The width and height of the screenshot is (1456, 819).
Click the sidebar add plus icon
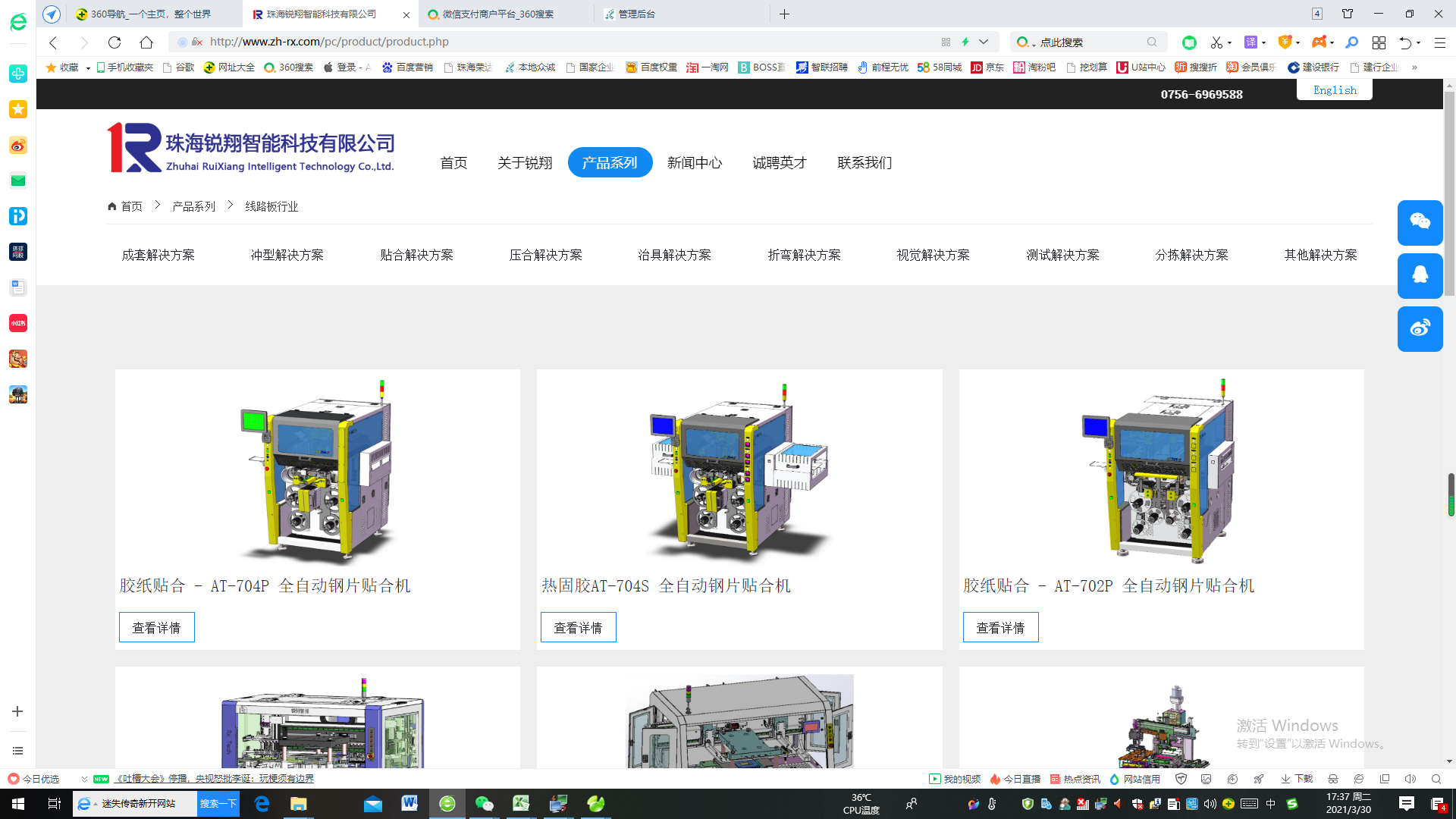pyautogui.click(x=17, y=711)
